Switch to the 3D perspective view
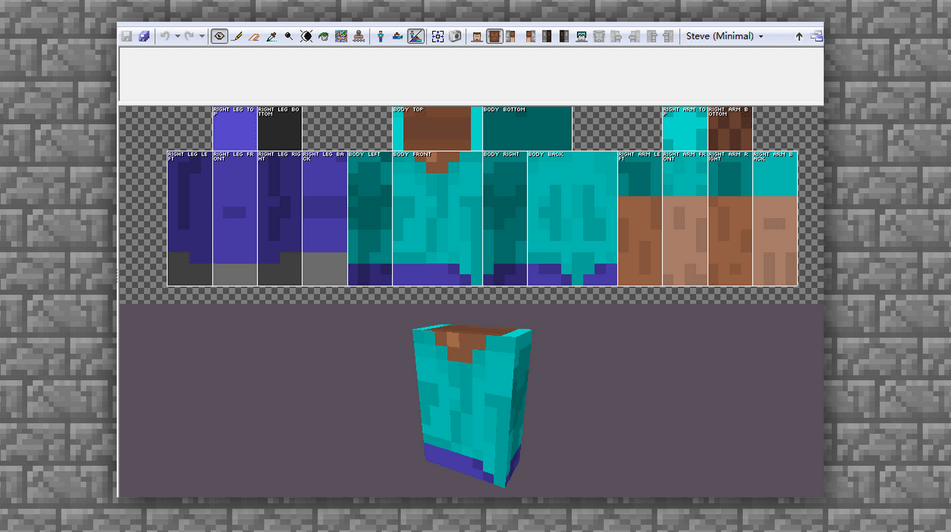This screenshot has height=532, width=951. [380, 36]
